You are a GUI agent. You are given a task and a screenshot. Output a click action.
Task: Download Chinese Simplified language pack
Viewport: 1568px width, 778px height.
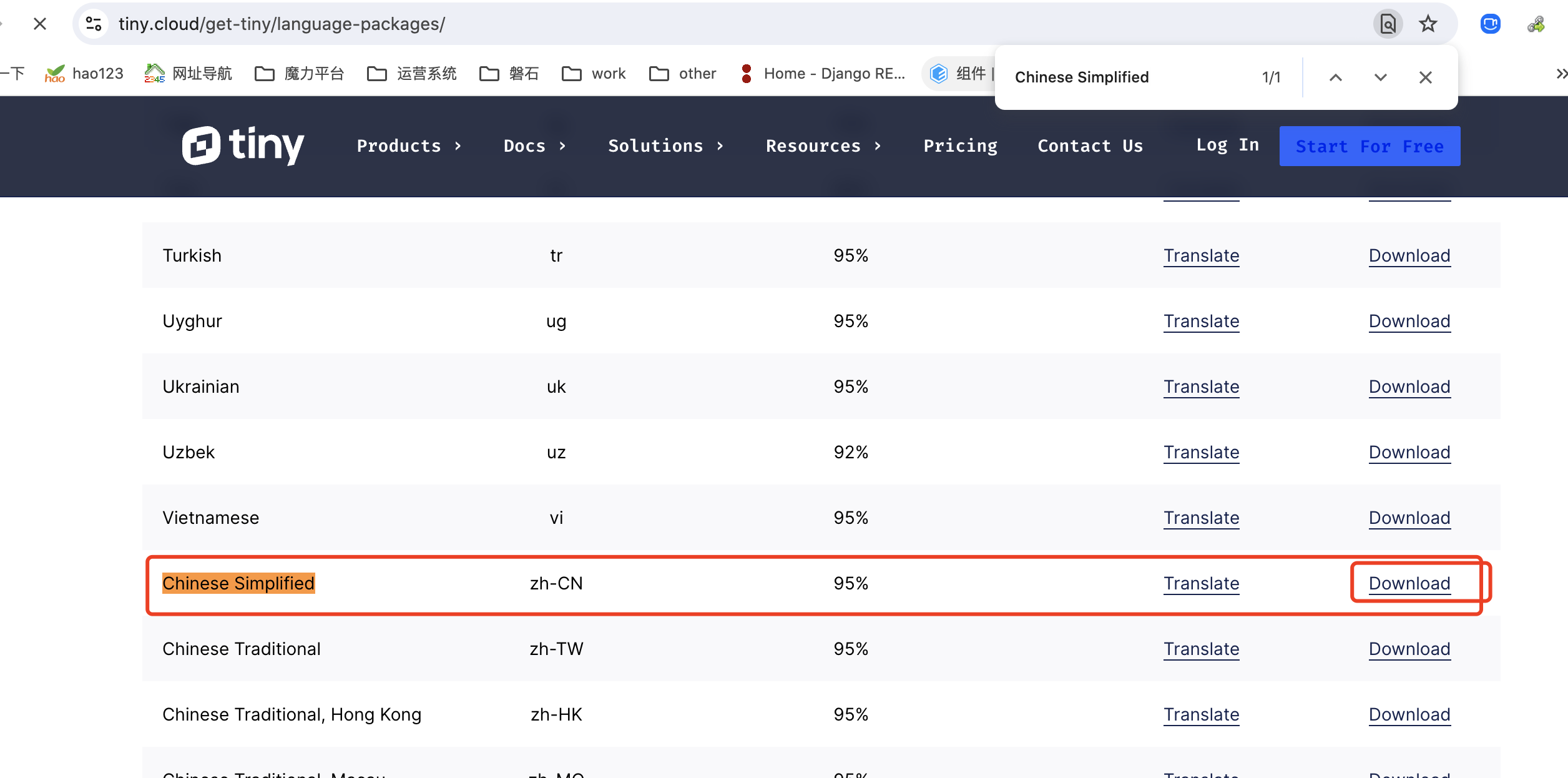click(1409, 583)
